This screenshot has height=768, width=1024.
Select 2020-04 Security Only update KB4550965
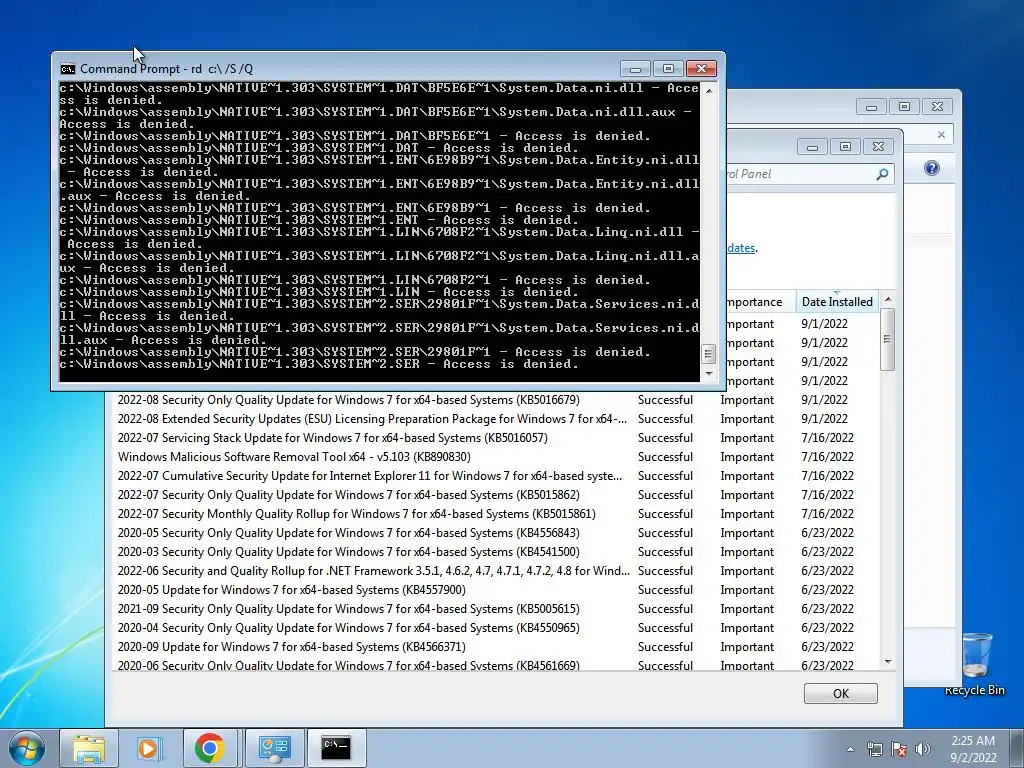coord(494,627)
